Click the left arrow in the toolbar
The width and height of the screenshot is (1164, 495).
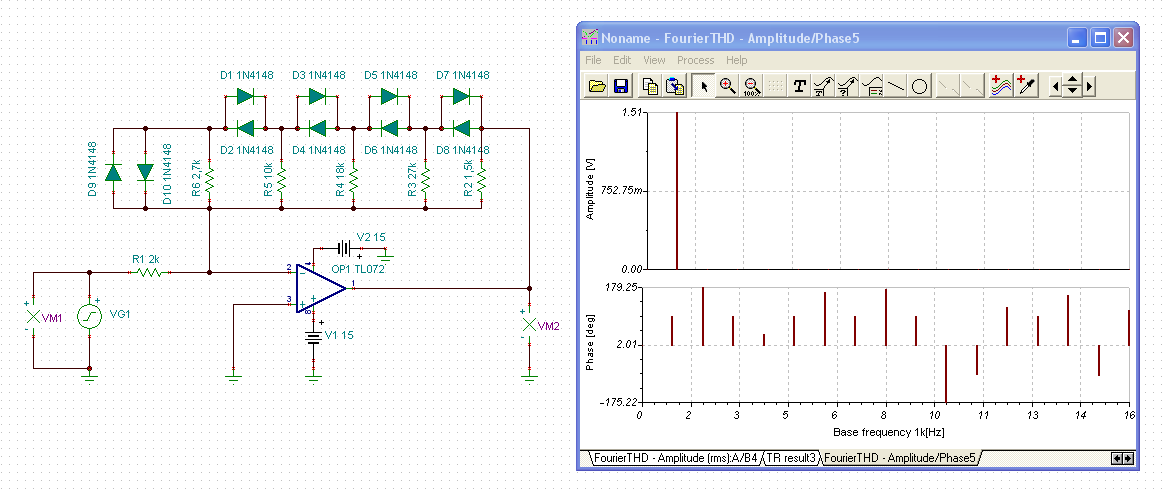click(x=1055, y=87)
